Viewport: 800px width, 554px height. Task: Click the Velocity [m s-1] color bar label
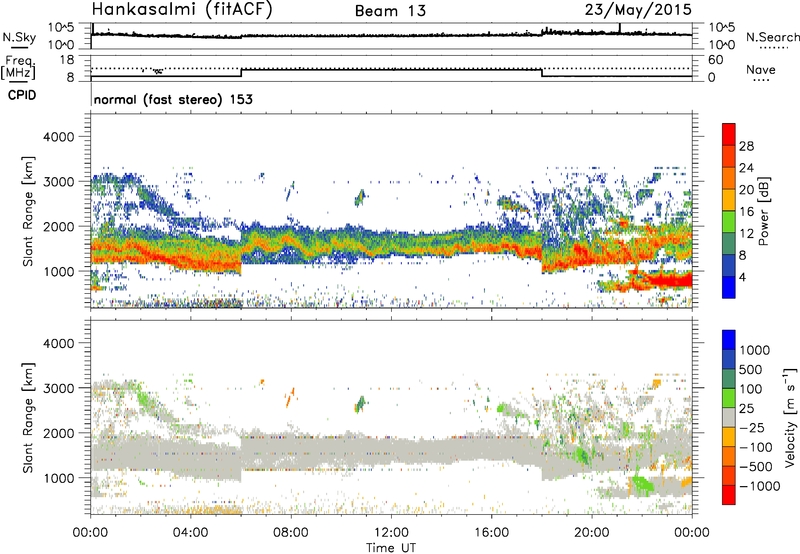point(790,418)
